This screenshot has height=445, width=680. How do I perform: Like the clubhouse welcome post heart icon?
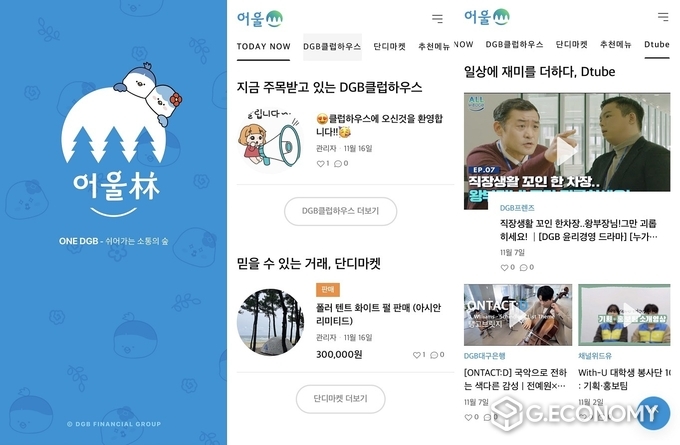(x=320, y=164)
